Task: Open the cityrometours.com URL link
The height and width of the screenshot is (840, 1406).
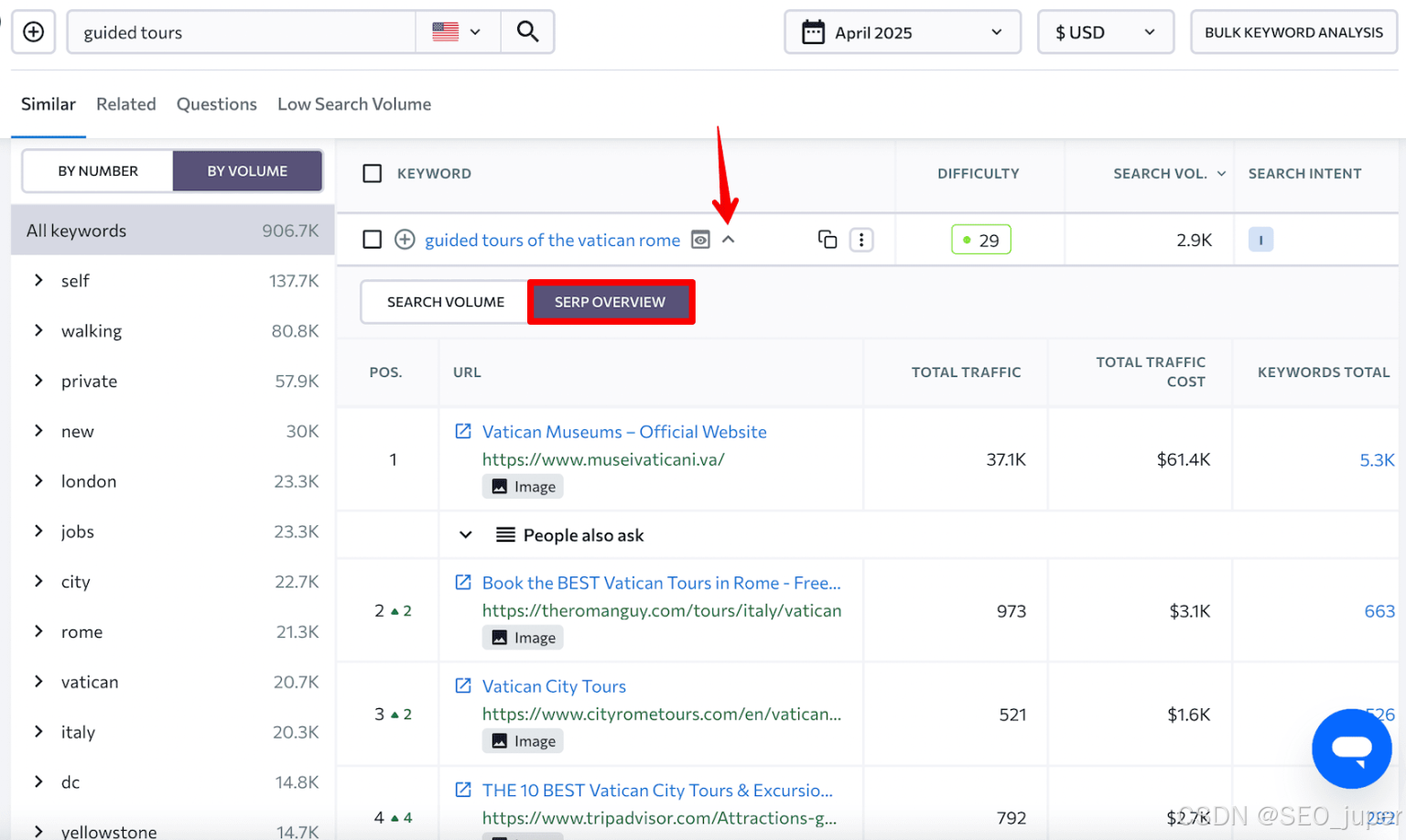Action: coord(662,714)
